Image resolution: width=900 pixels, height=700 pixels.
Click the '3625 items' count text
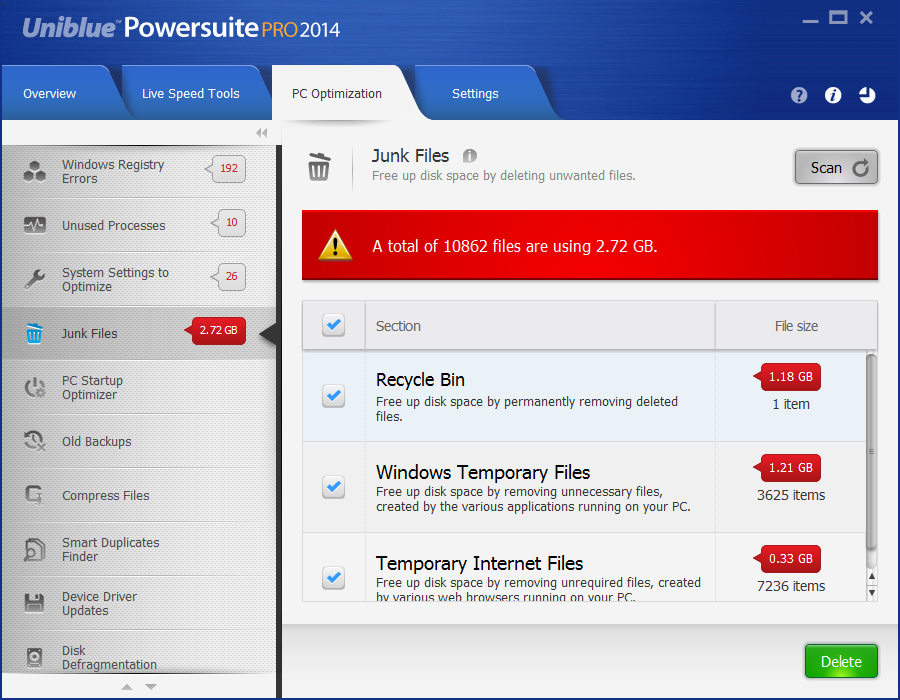click(791, 495)
